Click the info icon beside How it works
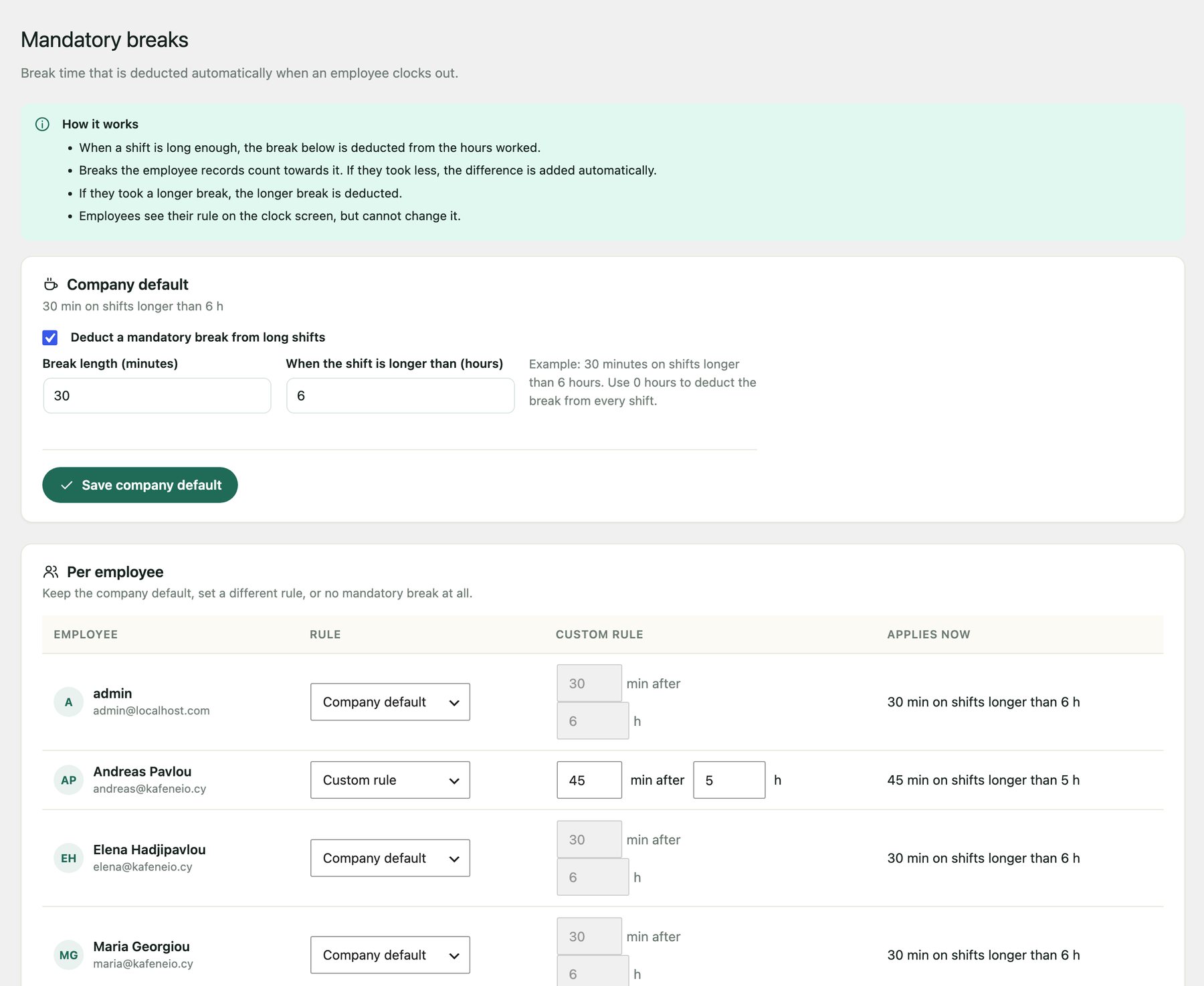 coord(42,124)
